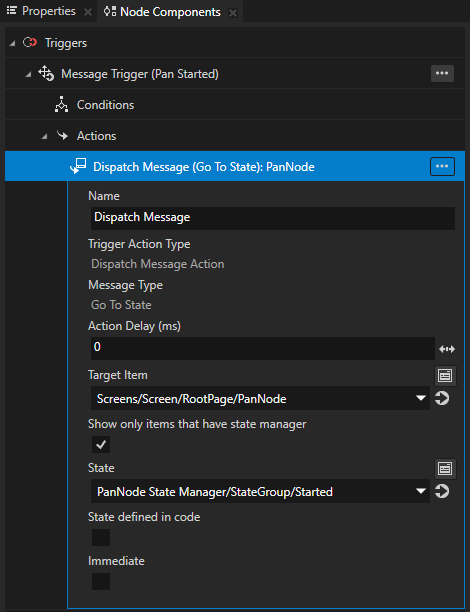Enable State defined in code checkbox
Screen dimensions: 470x612
click(x=101, y=537)
